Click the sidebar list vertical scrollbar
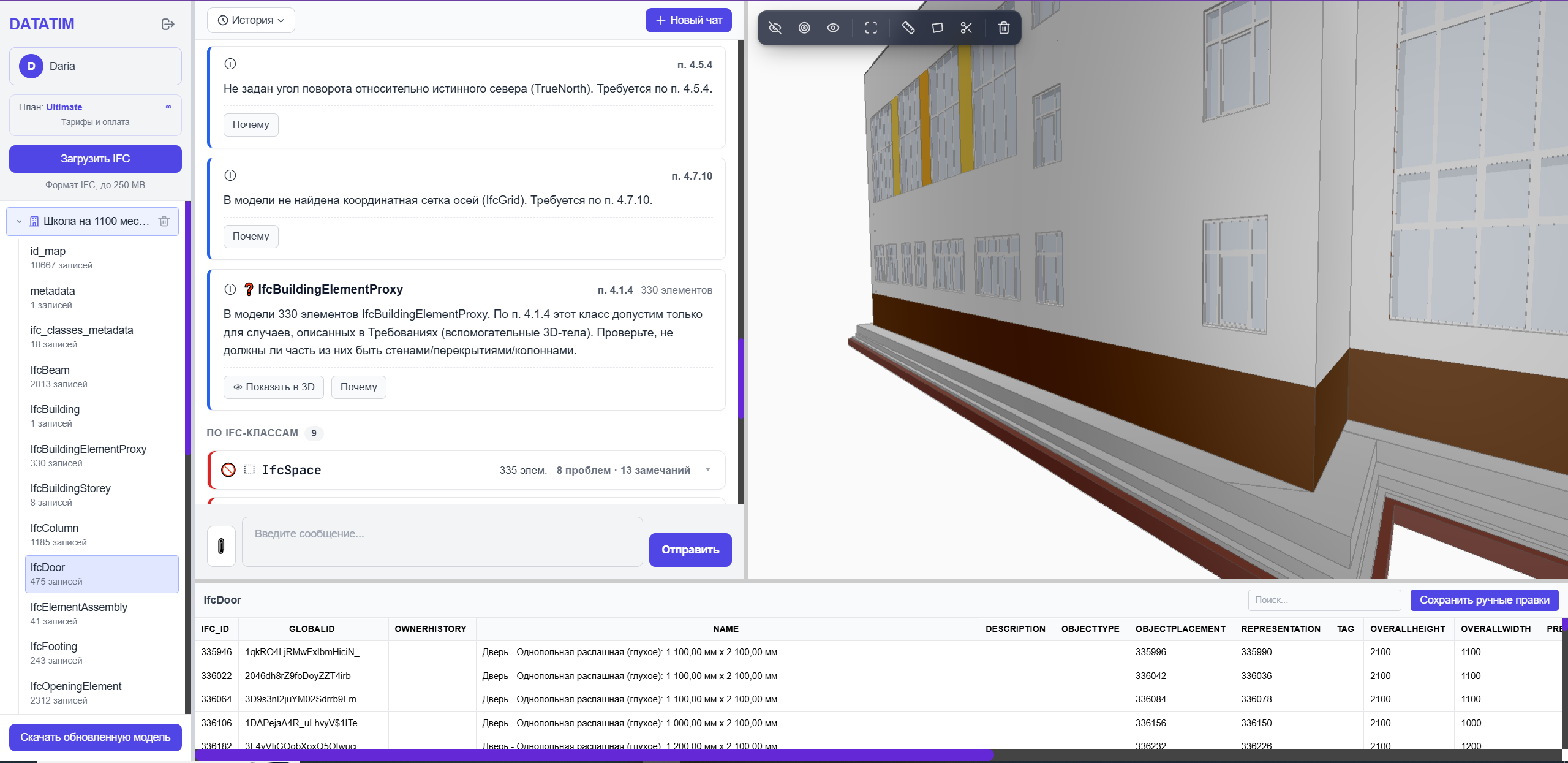1568x763 pixels. (188, 328)
